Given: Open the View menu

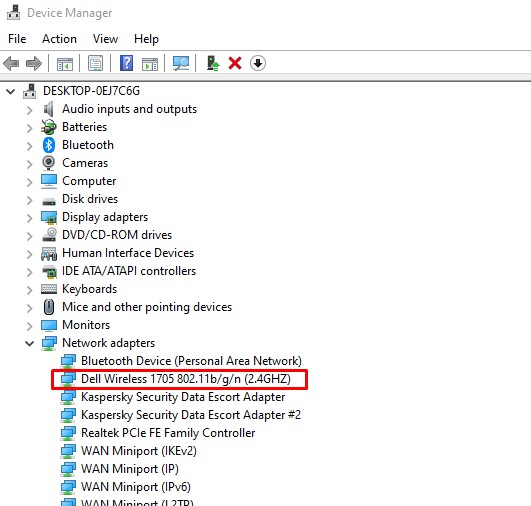Looking at the screenshot, I should tap(105, 39).
